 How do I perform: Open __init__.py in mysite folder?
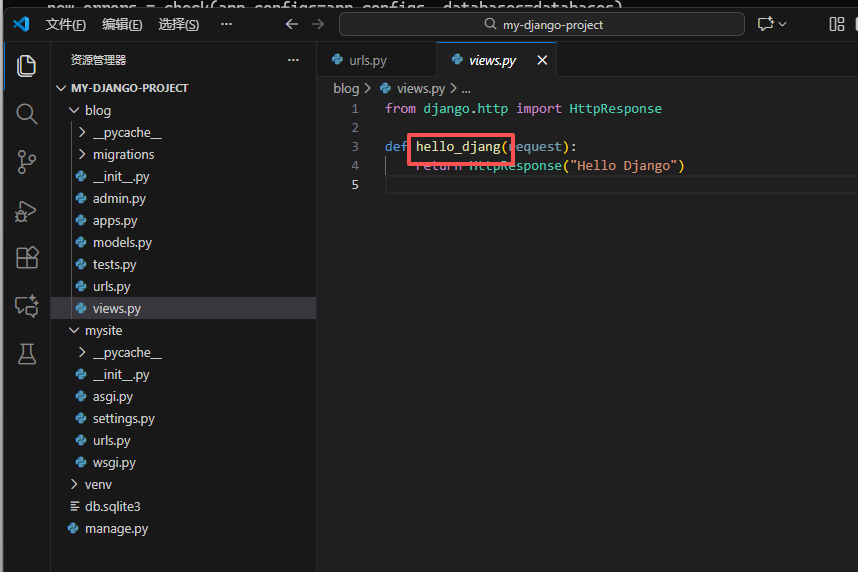[x=183, y=374]
